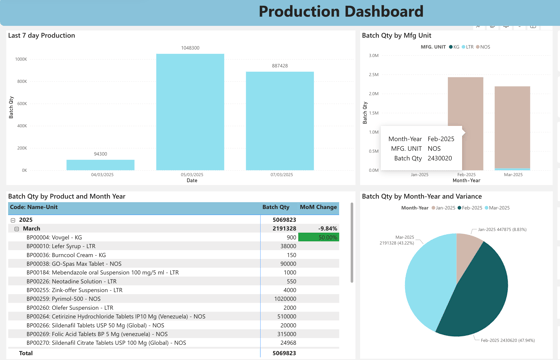Click the Total row label in matrix

pos(26,353)
